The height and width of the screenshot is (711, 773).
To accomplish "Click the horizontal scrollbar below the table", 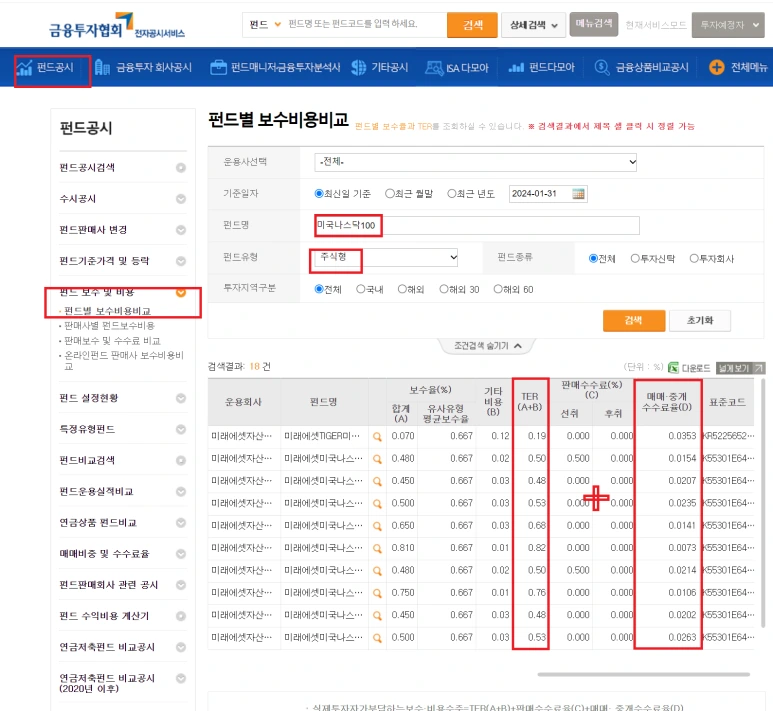I will (644, 674).
